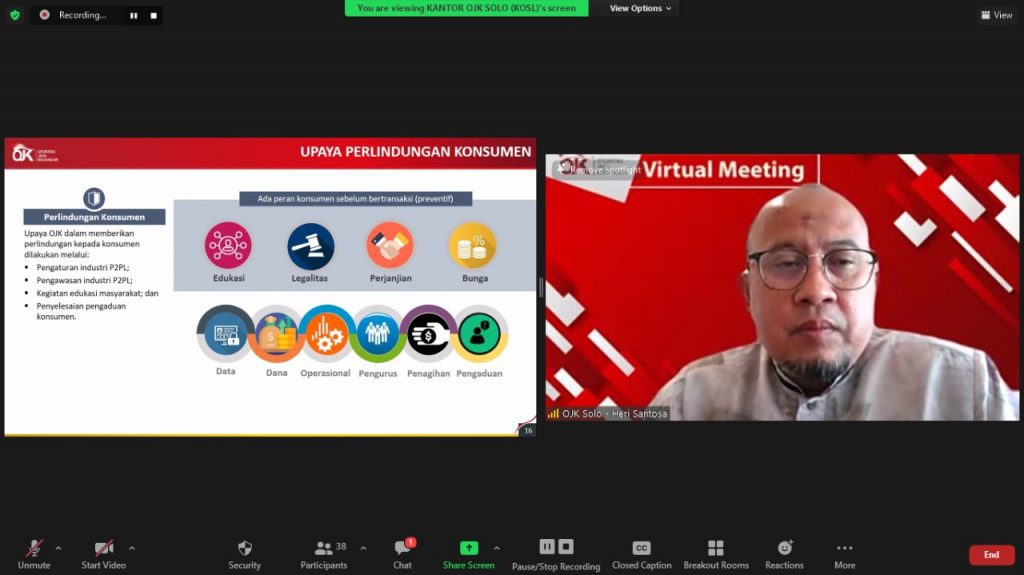Click the red End meeting button

991,555
